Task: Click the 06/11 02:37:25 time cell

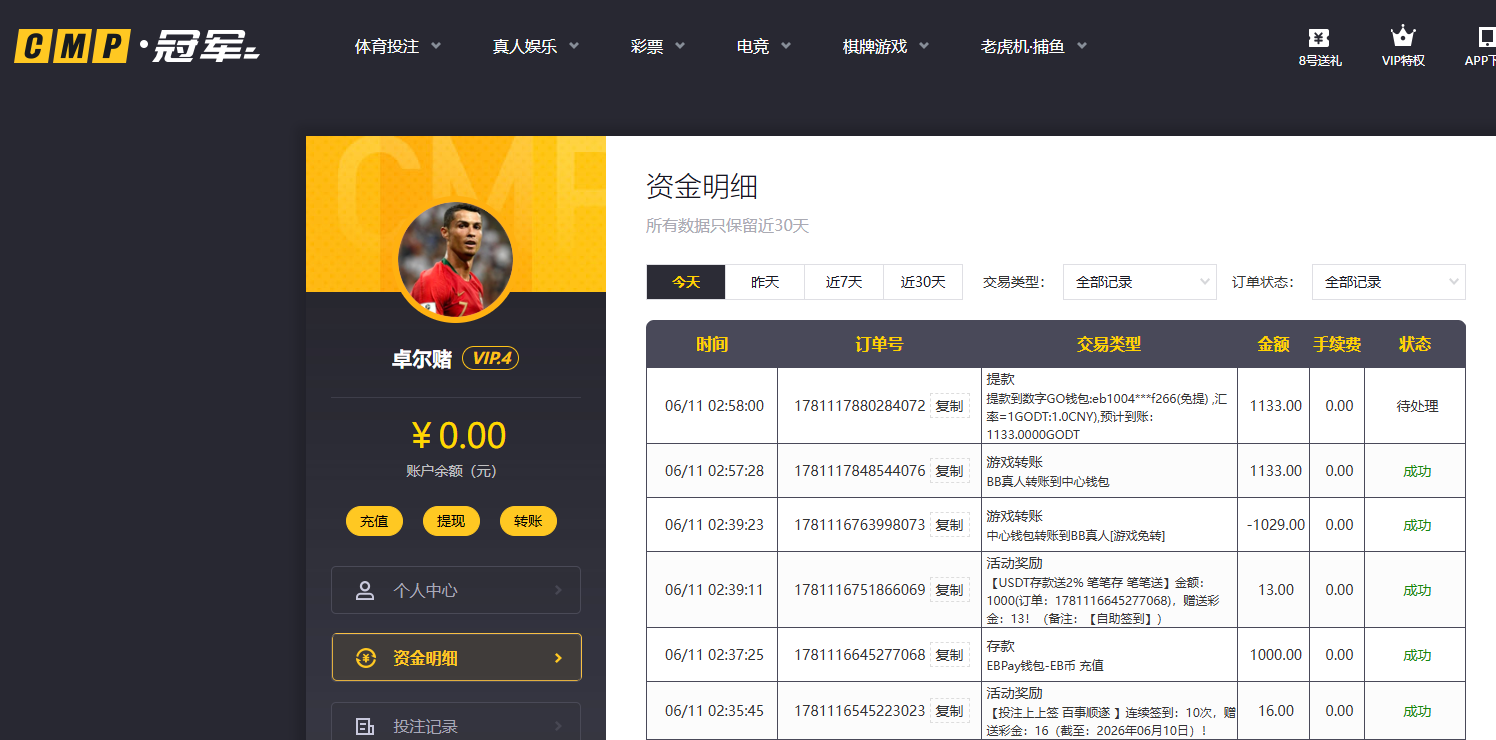Action: point(714,655)
